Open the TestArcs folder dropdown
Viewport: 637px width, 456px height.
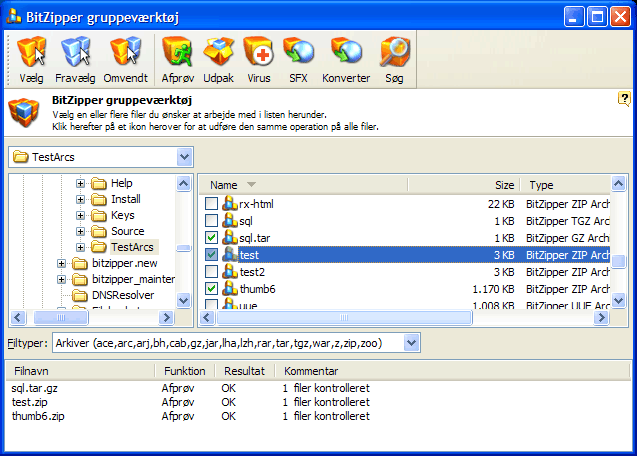184,157
